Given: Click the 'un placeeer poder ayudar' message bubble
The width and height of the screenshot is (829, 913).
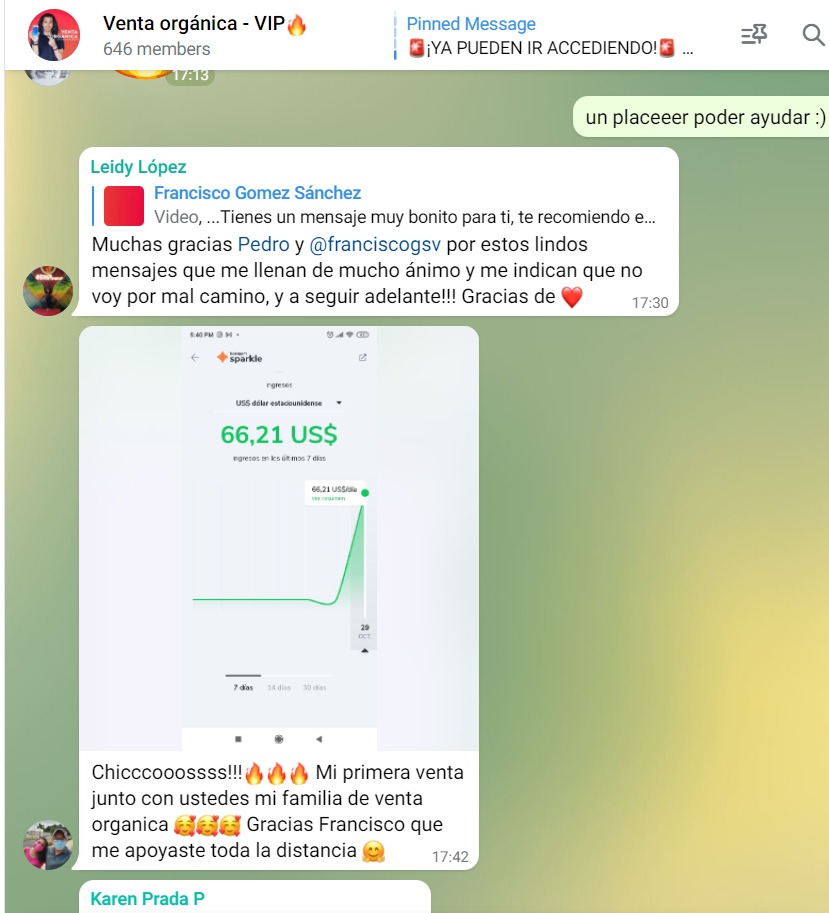Looking at the screenshot, I should [701, 117].
